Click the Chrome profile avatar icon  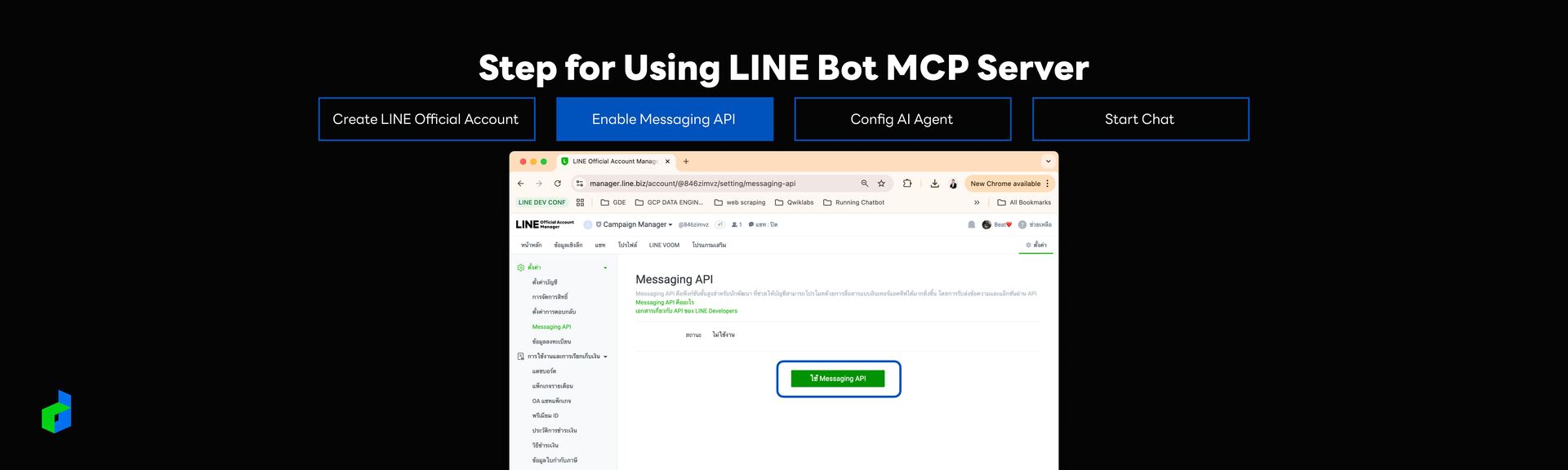(x=953, y=184)
